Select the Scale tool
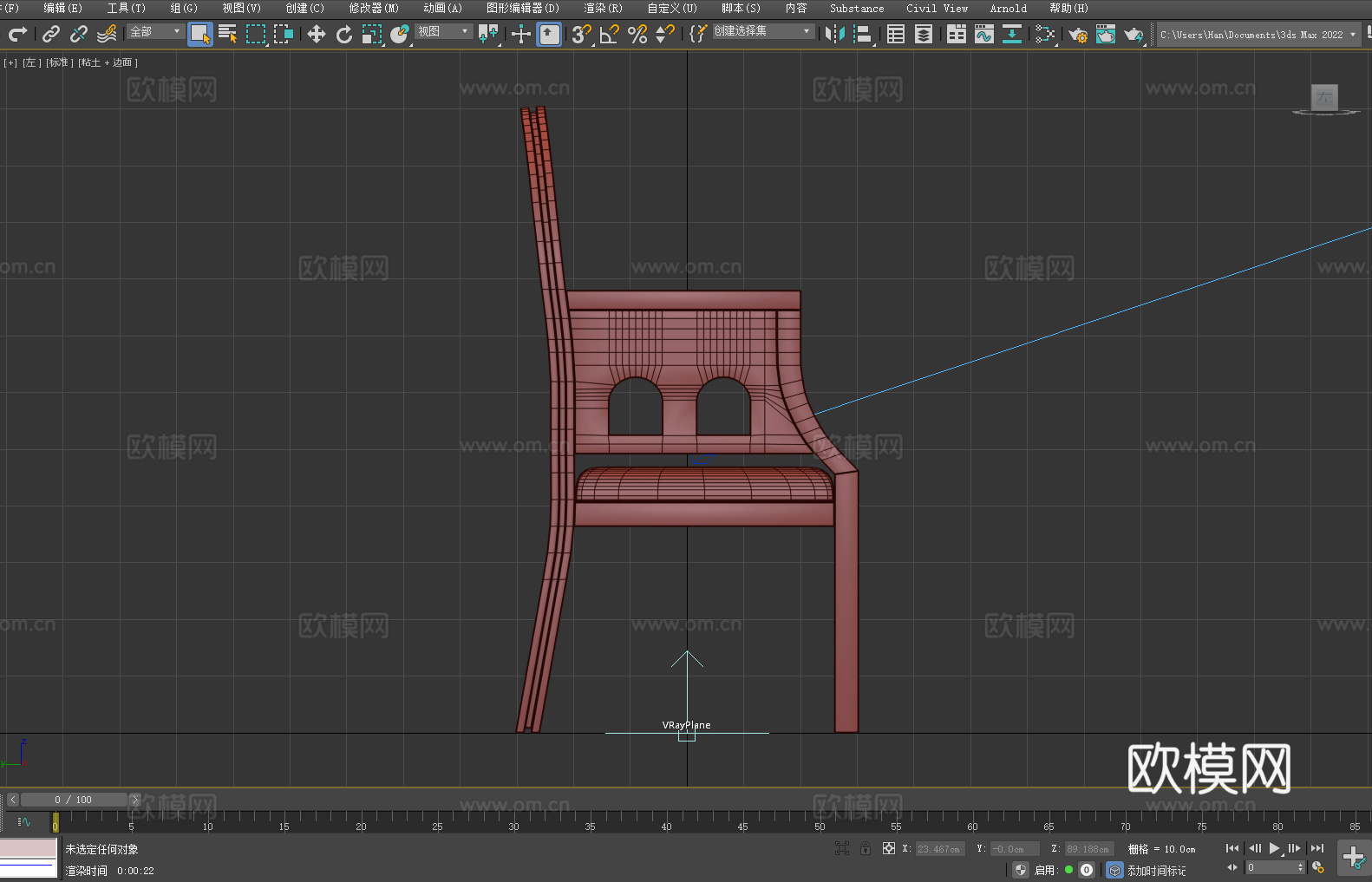 click(x=372, y=34)
